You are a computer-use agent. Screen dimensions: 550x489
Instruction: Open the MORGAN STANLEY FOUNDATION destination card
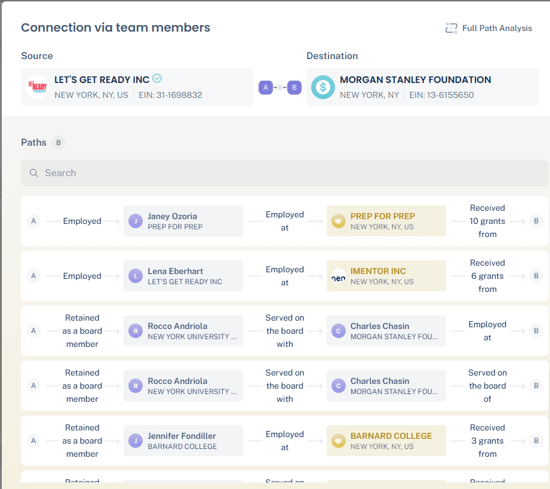click(423, 87)
